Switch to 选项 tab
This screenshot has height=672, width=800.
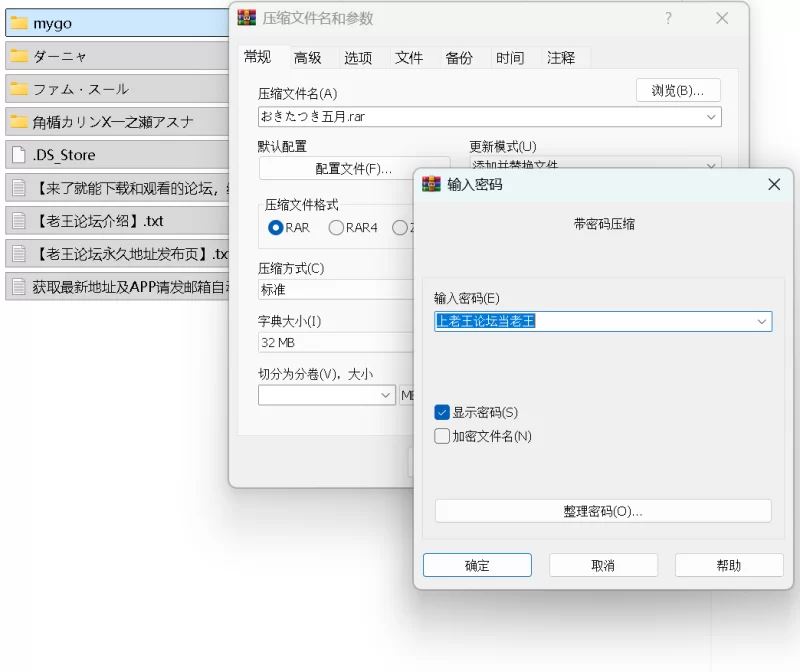coord(358,58)
